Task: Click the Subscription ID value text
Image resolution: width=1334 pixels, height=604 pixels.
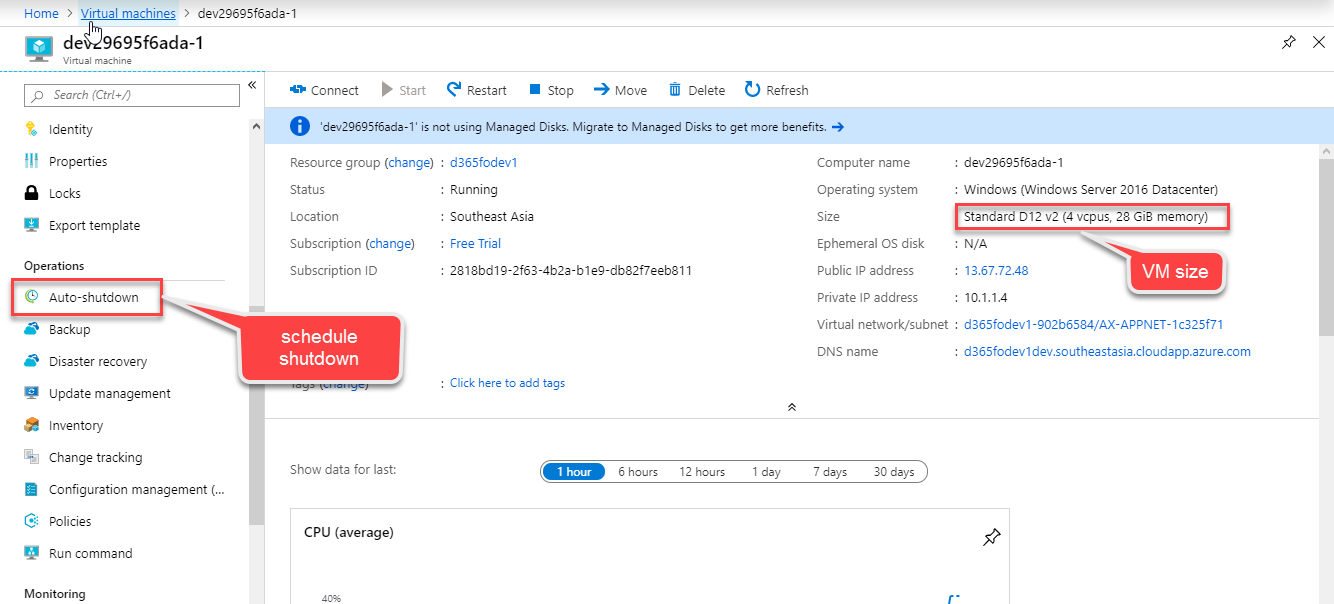Action: point(571,270)
